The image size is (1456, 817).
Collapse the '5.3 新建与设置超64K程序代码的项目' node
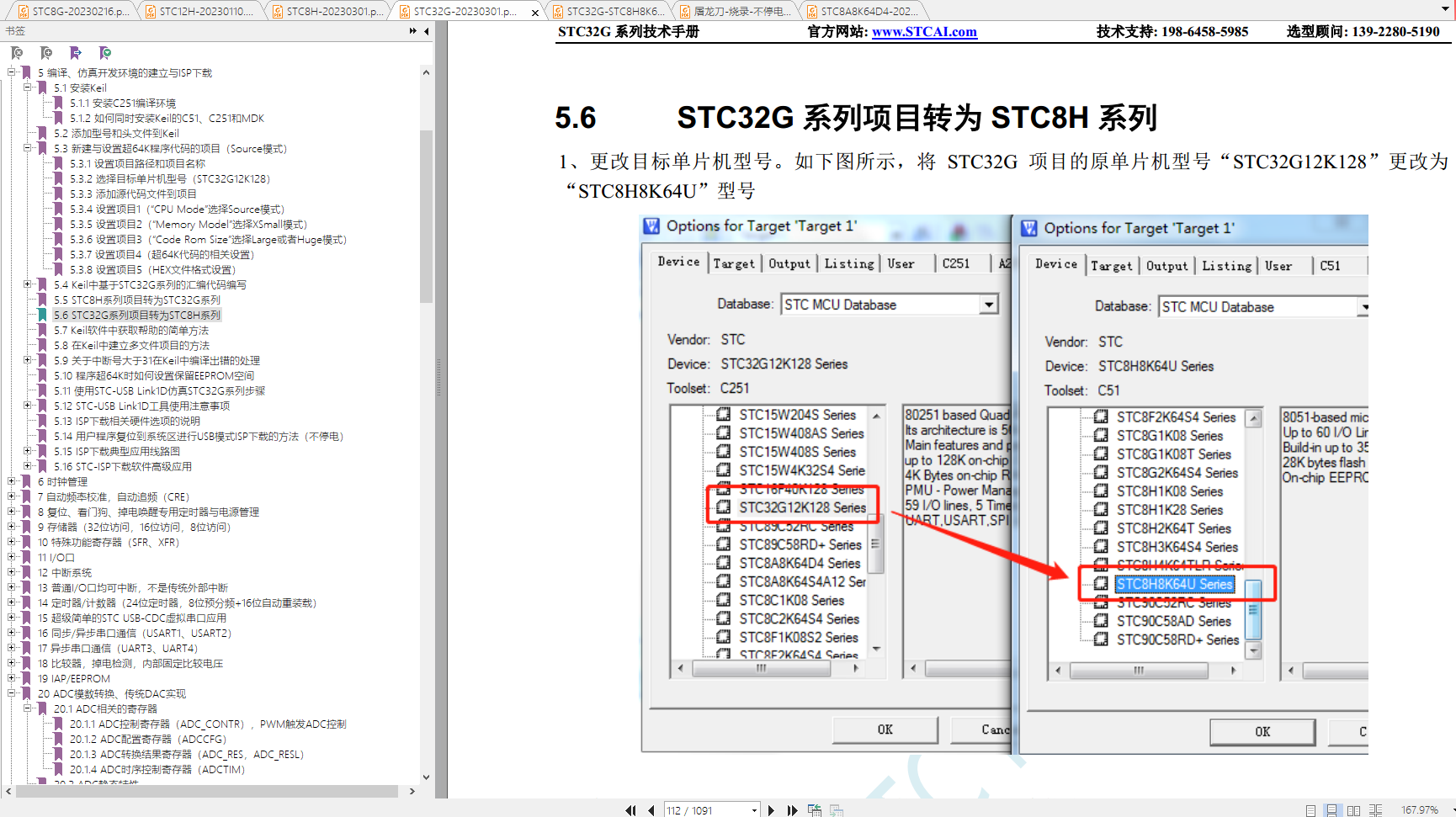28,149
